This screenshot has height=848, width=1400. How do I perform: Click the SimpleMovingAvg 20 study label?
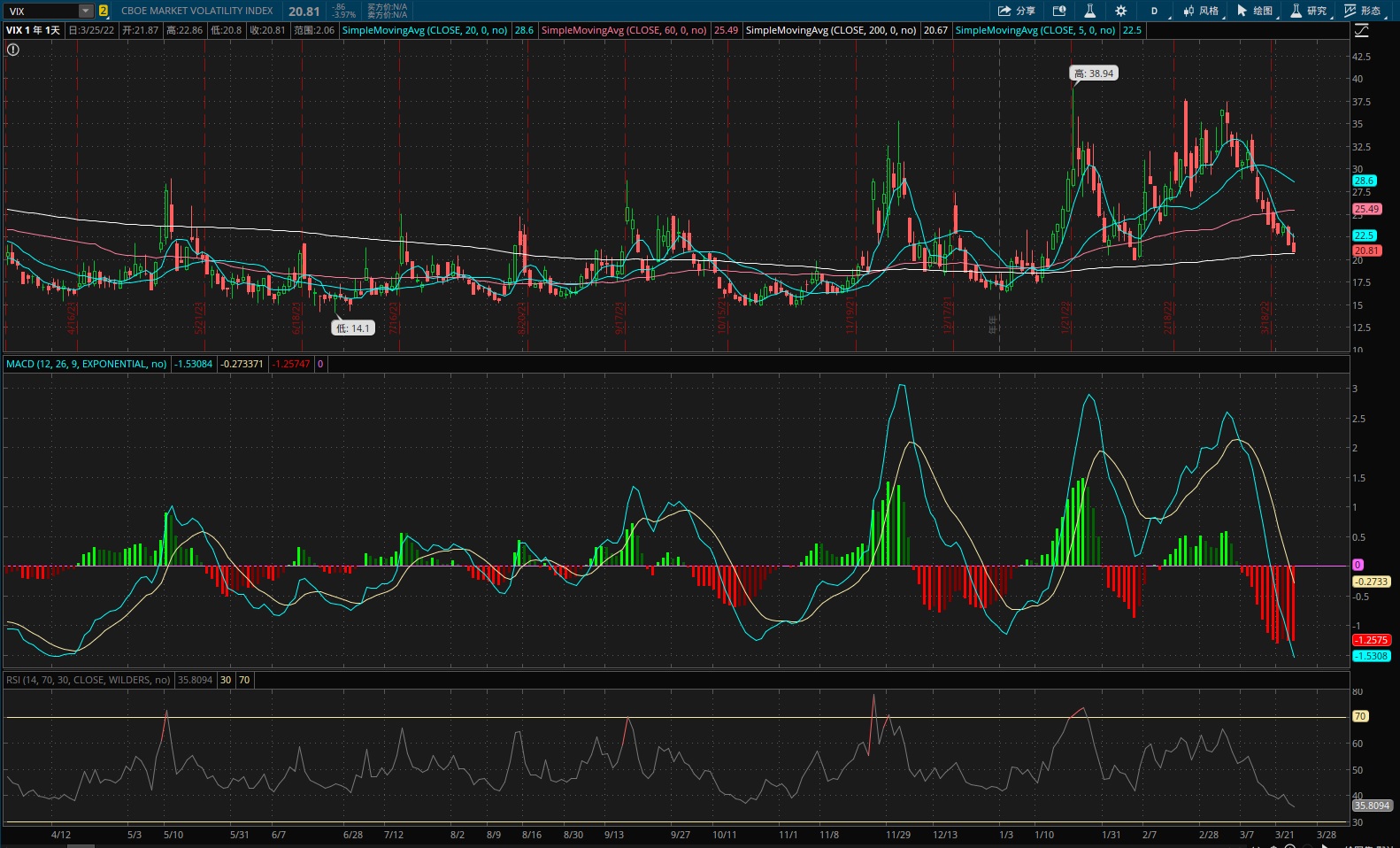click(425, 30)
